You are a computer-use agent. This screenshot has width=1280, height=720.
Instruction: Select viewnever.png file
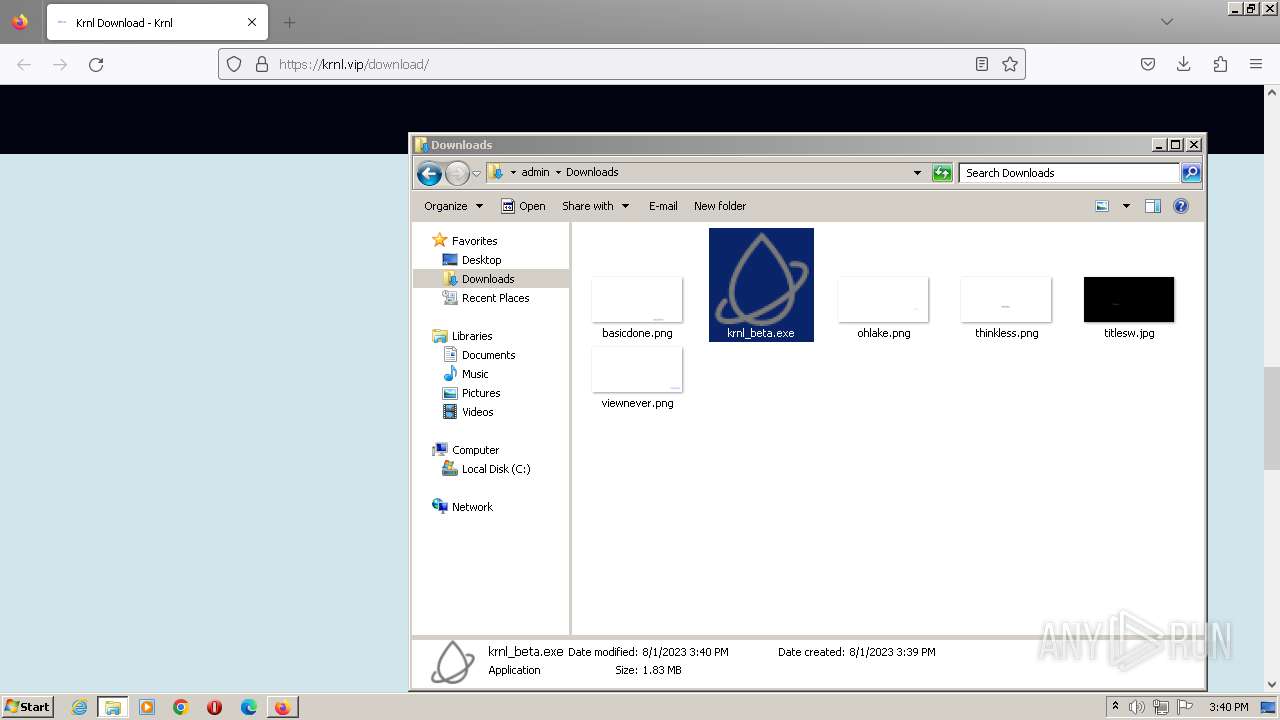pyautogui.click(x=637, y=378)
